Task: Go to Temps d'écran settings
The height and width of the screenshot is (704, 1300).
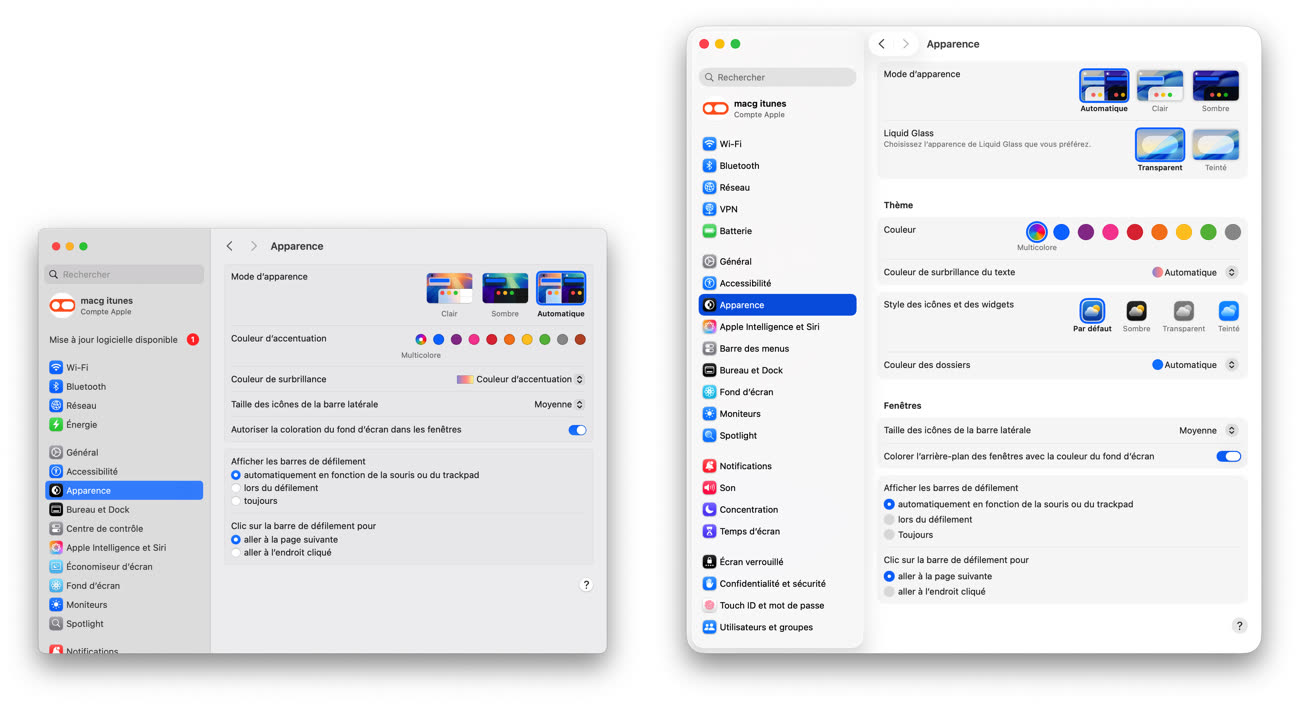Action: point(749,532)
